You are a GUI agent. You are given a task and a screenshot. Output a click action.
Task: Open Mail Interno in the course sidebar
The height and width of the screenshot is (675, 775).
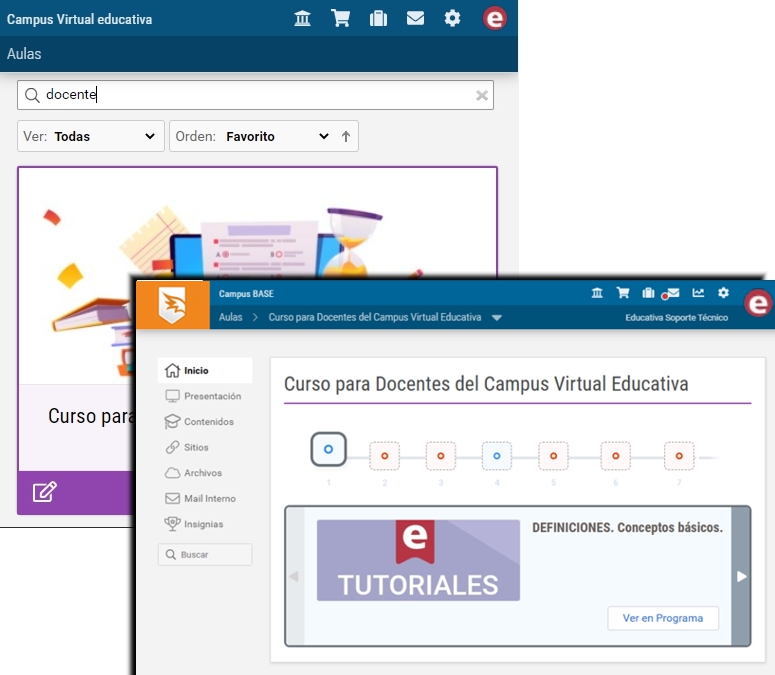[x=210, y=498]
